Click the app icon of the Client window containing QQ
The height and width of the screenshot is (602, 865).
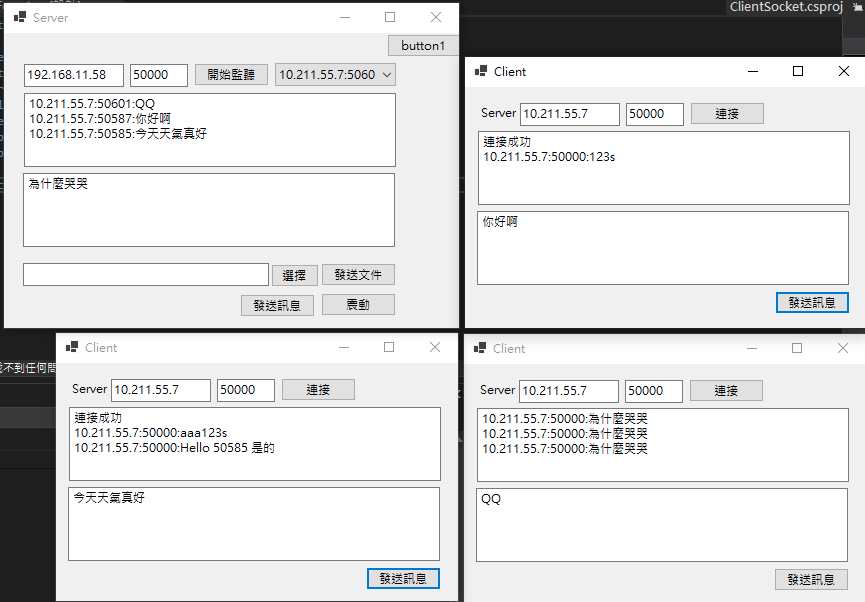coord(480,349)
